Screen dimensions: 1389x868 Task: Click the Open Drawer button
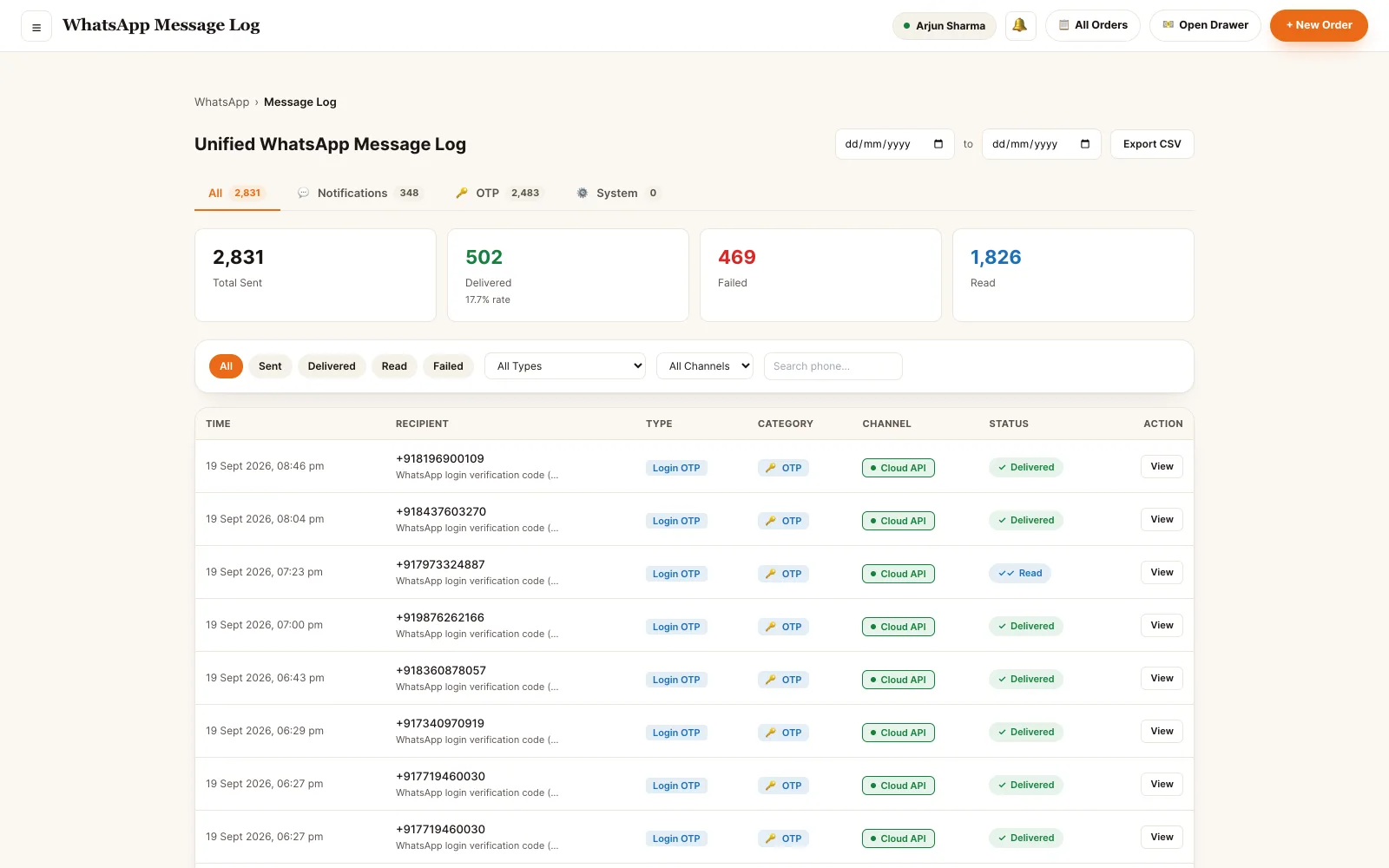(1205, 25)
